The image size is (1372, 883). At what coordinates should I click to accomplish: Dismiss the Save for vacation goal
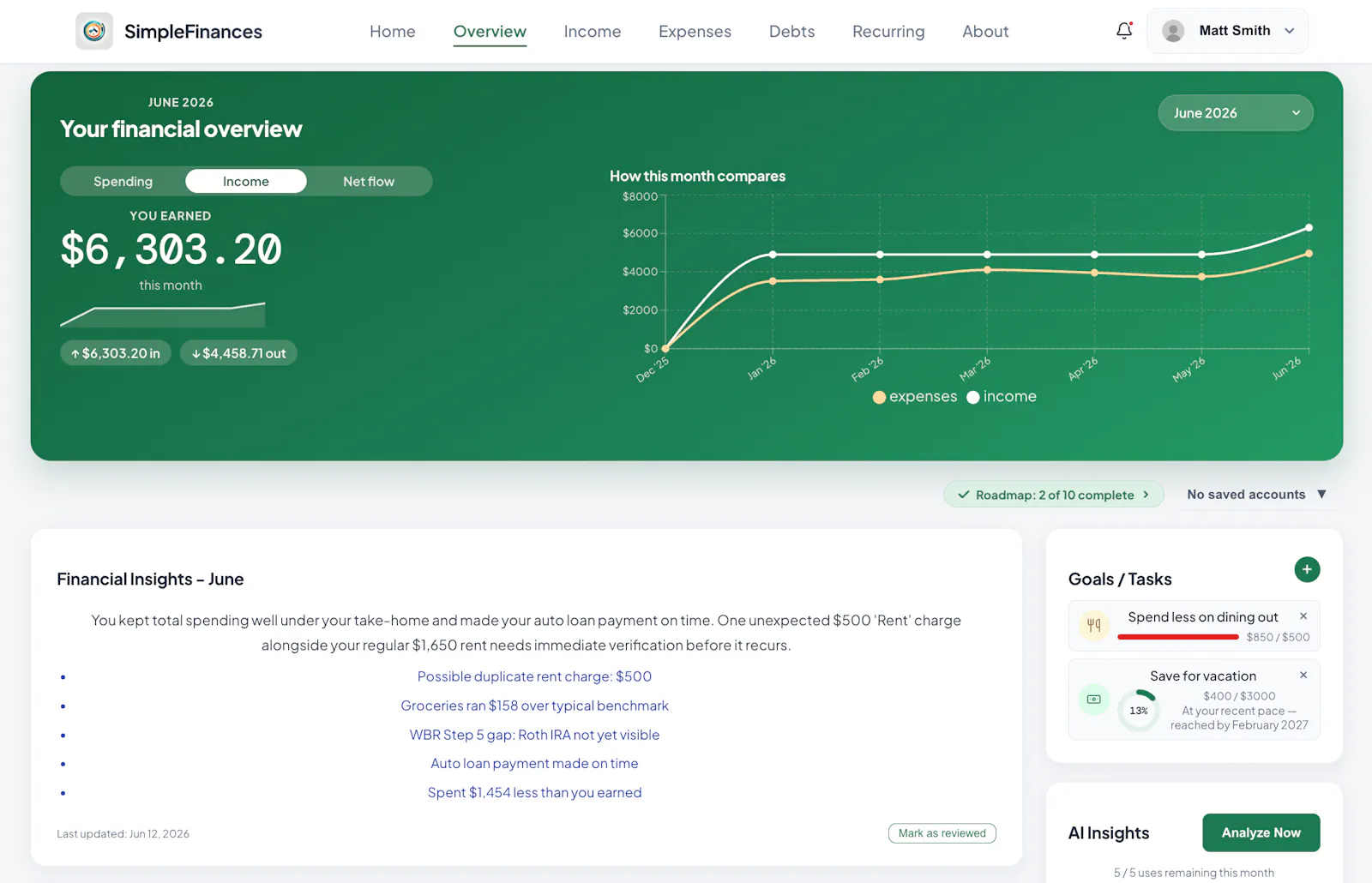[1303, 676]
